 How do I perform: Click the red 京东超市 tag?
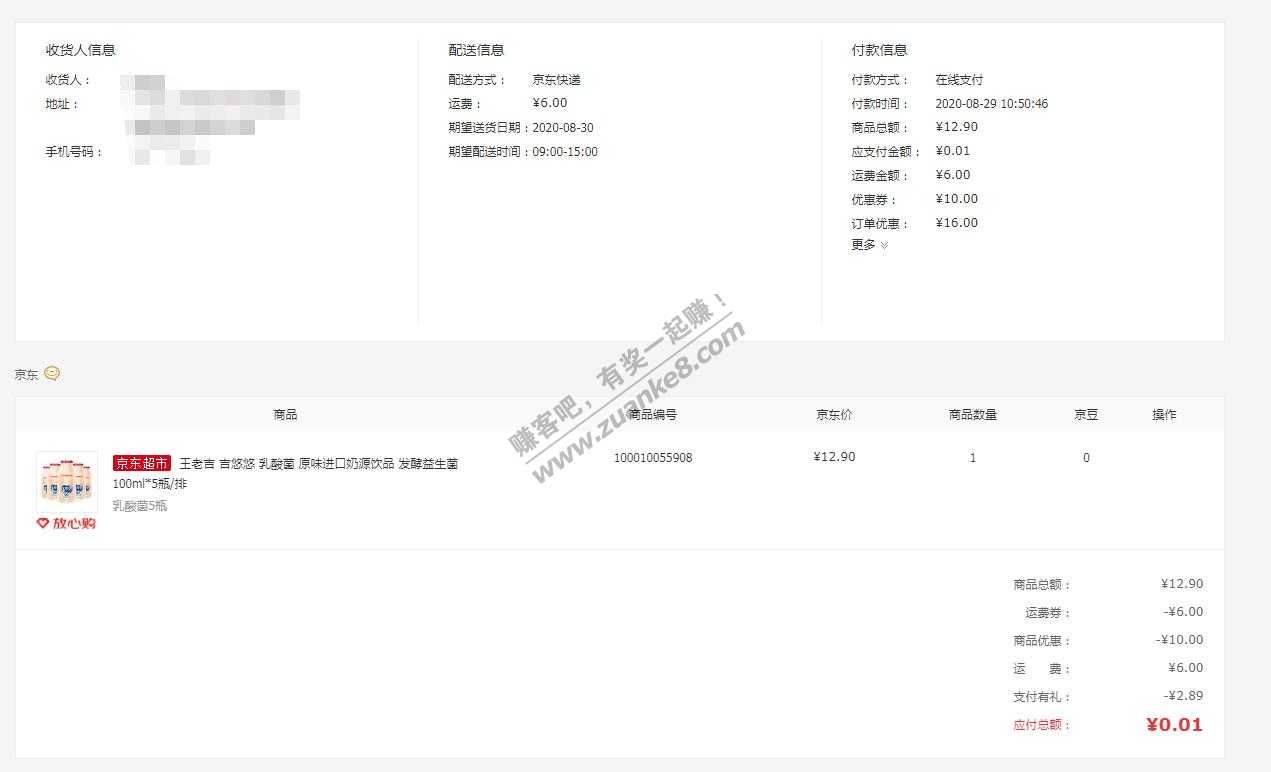point(141,464)
